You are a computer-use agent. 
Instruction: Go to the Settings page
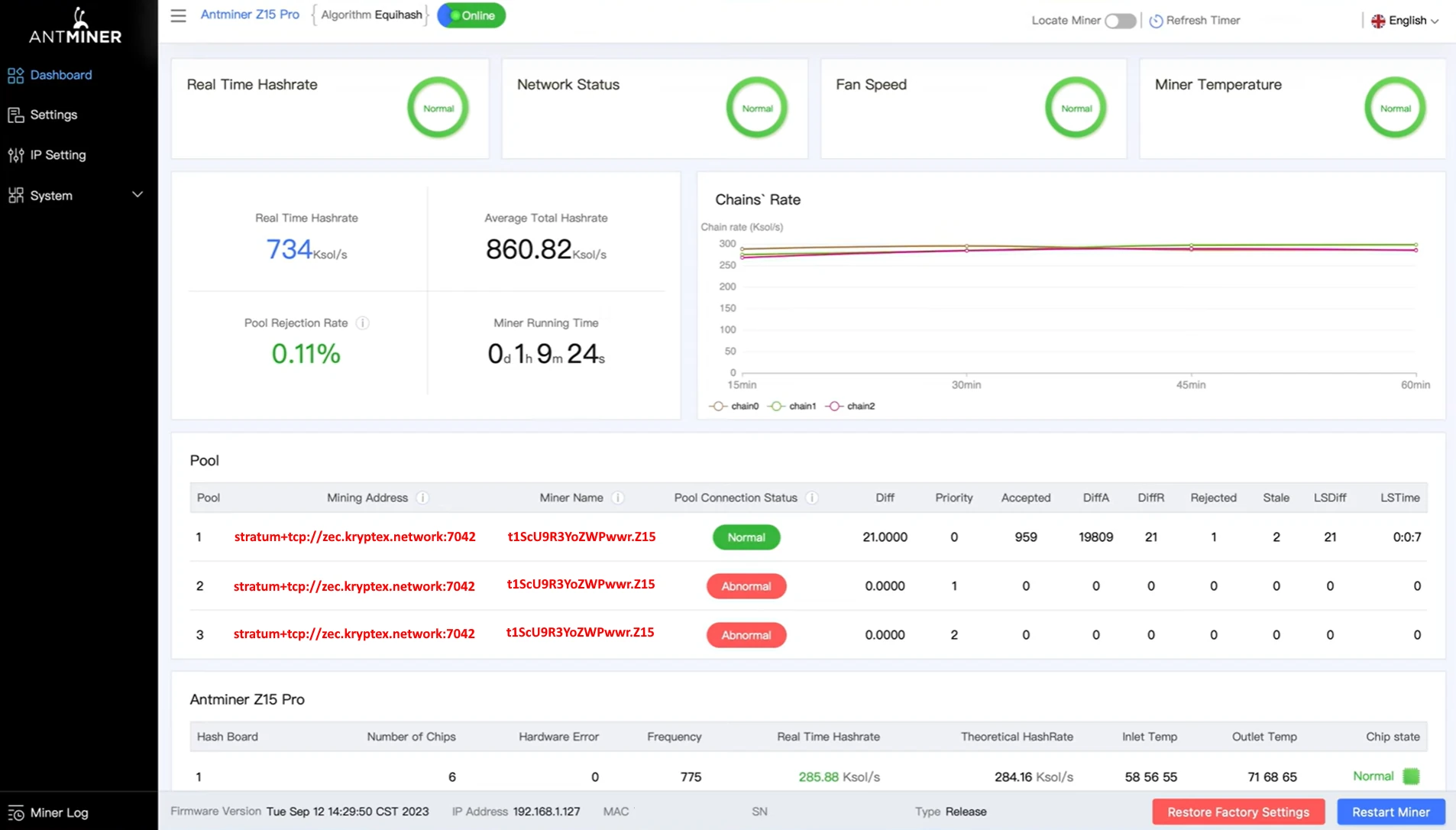53,115
